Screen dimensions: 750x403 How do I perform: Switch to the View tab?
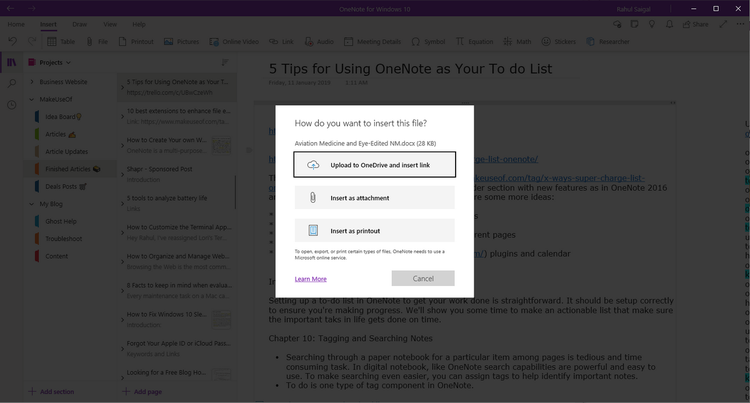point(110,24)
